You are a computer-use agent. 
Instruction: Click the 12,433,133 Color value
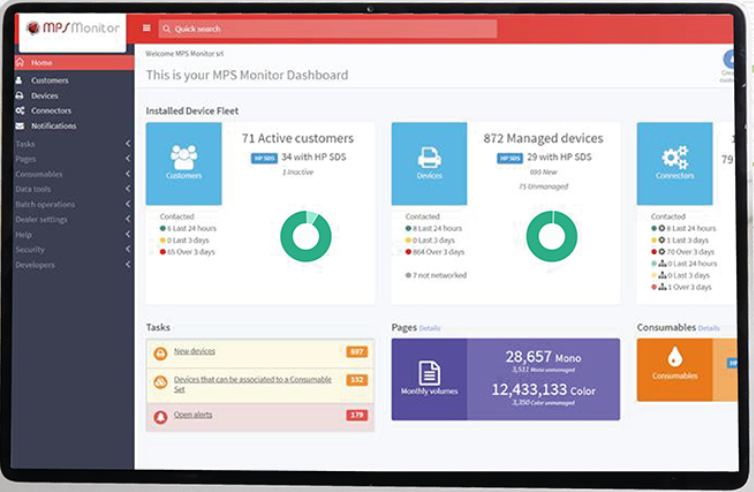(543, 390)
